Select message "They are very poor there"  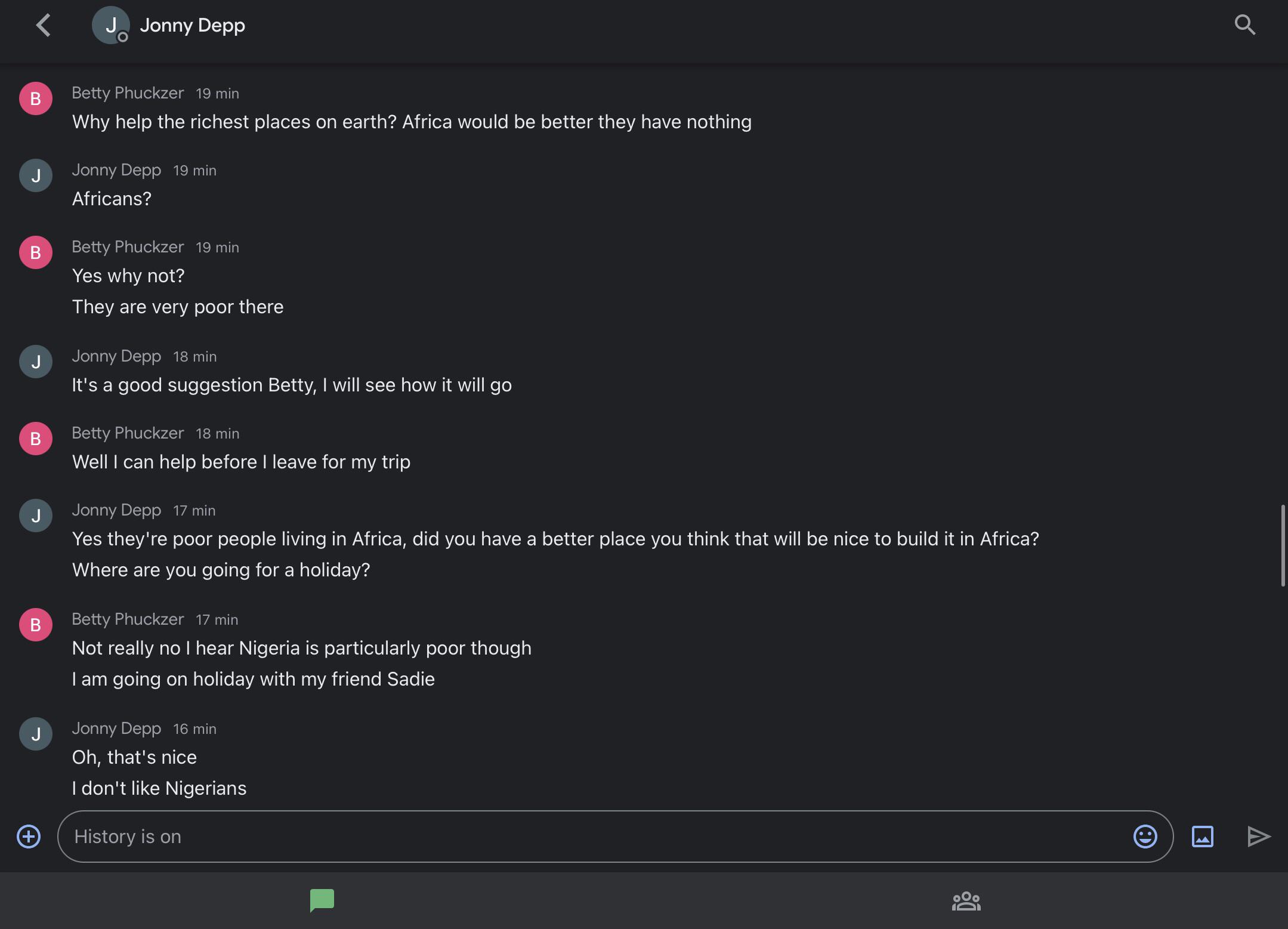(178, 307)
